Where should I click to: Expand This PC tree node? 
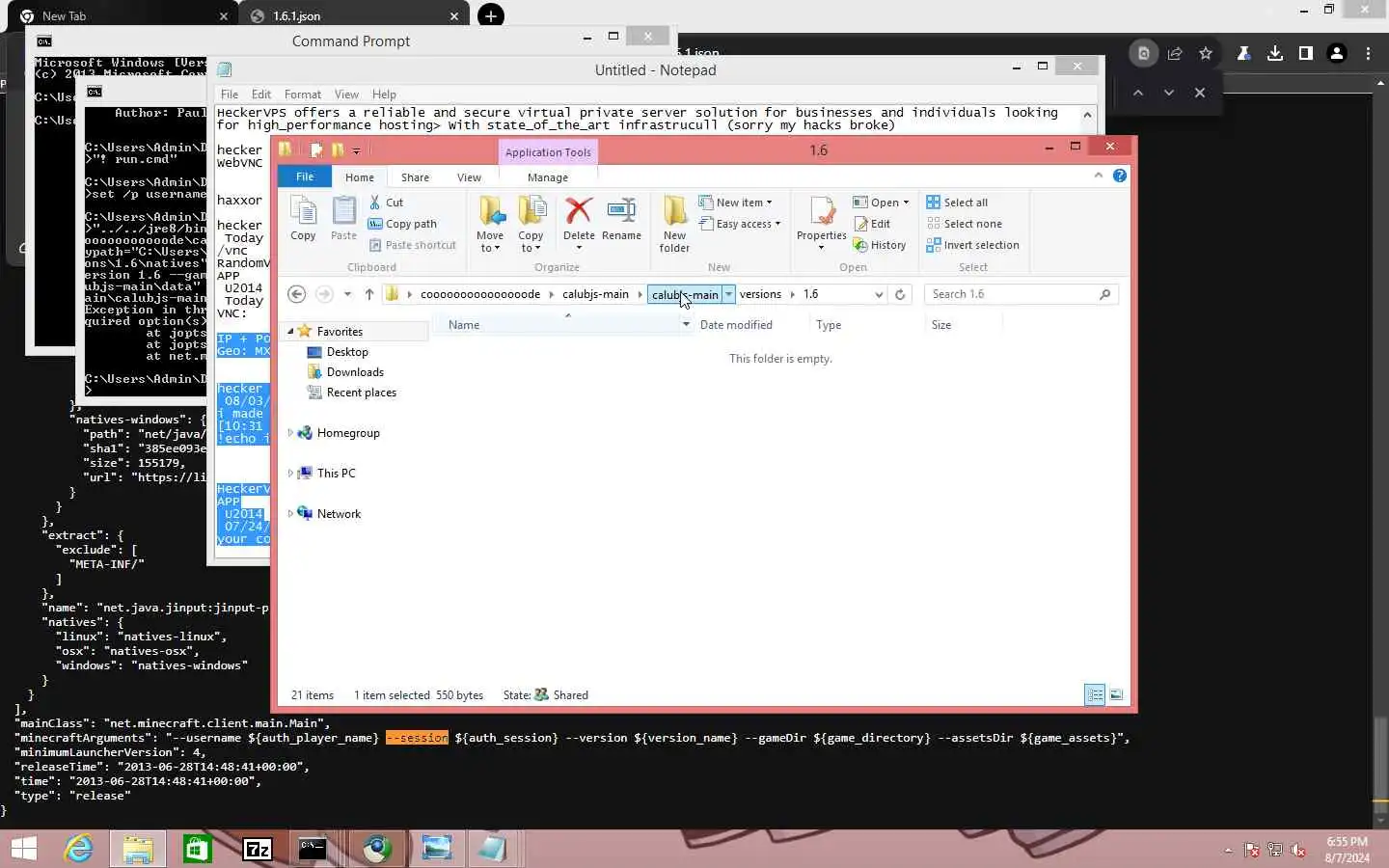290,474
